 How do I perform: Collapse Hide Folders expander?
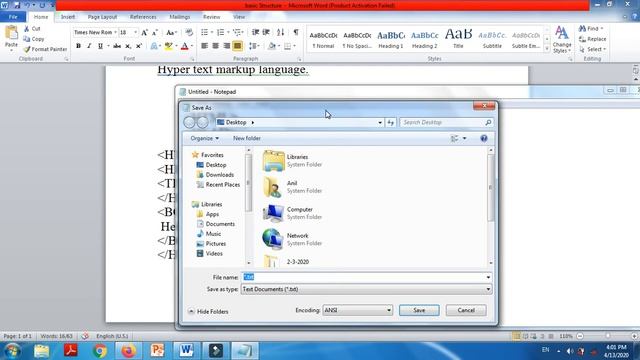208,311
